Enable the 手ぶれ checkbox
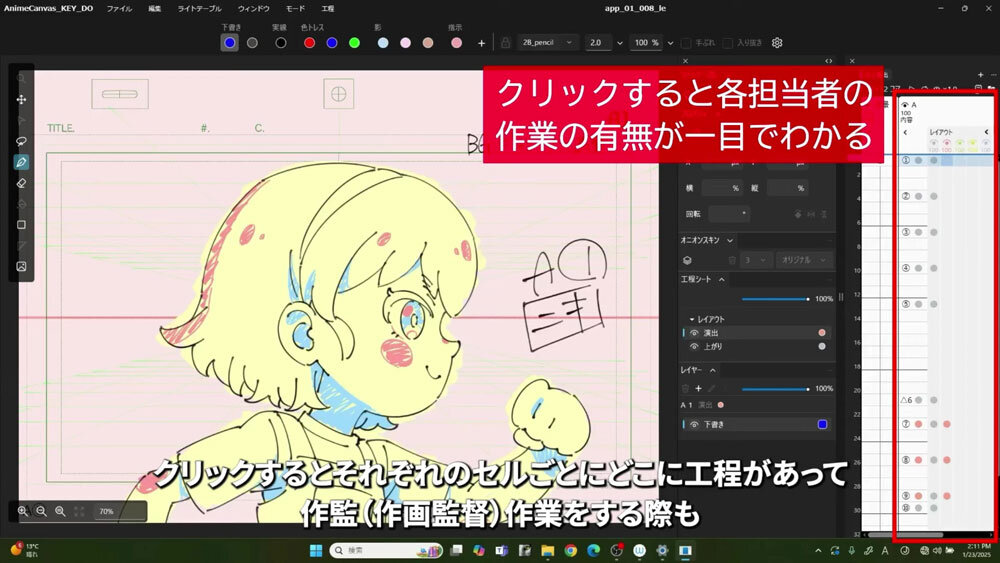Screen dimensions: 1000x563 coord(686,43)
